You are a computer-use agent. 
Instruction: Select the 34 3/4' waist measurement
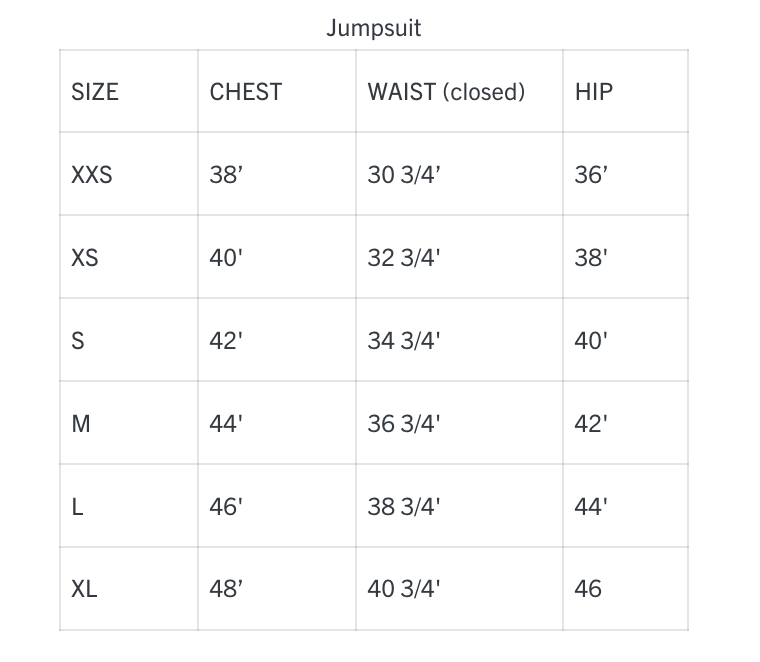(404, 341)
